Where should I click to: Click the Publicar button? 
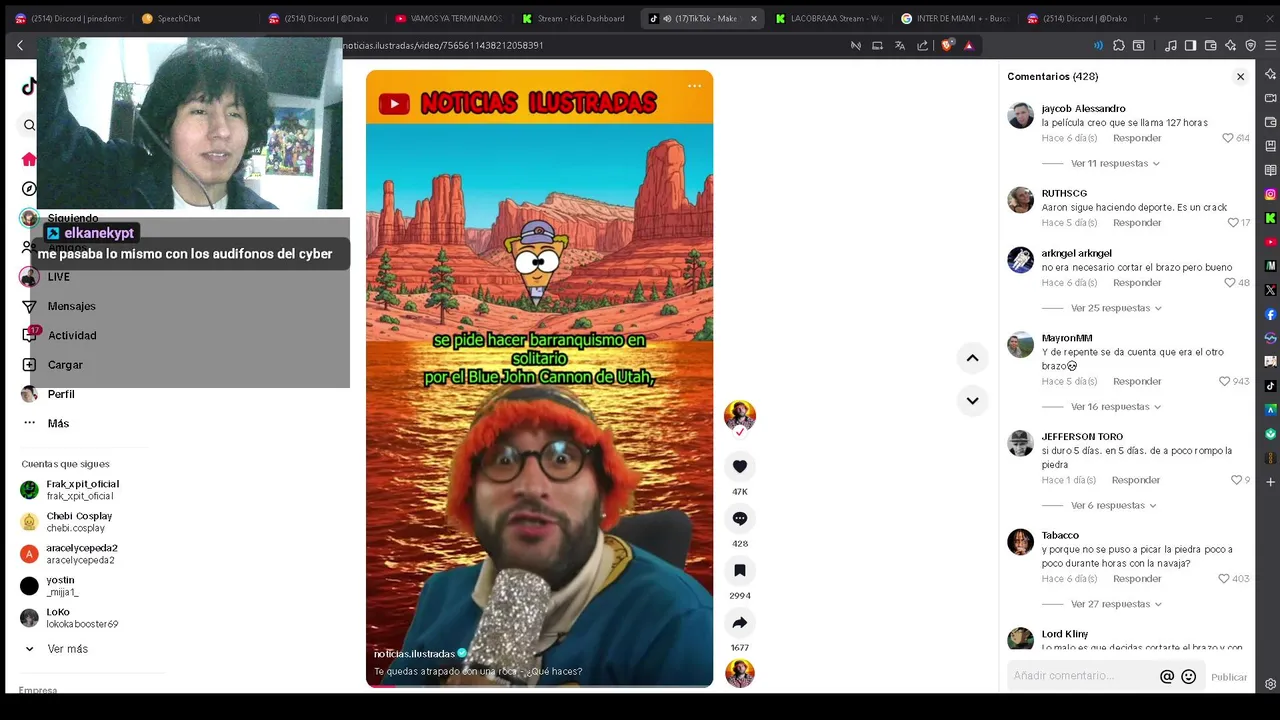point(1229,677)
